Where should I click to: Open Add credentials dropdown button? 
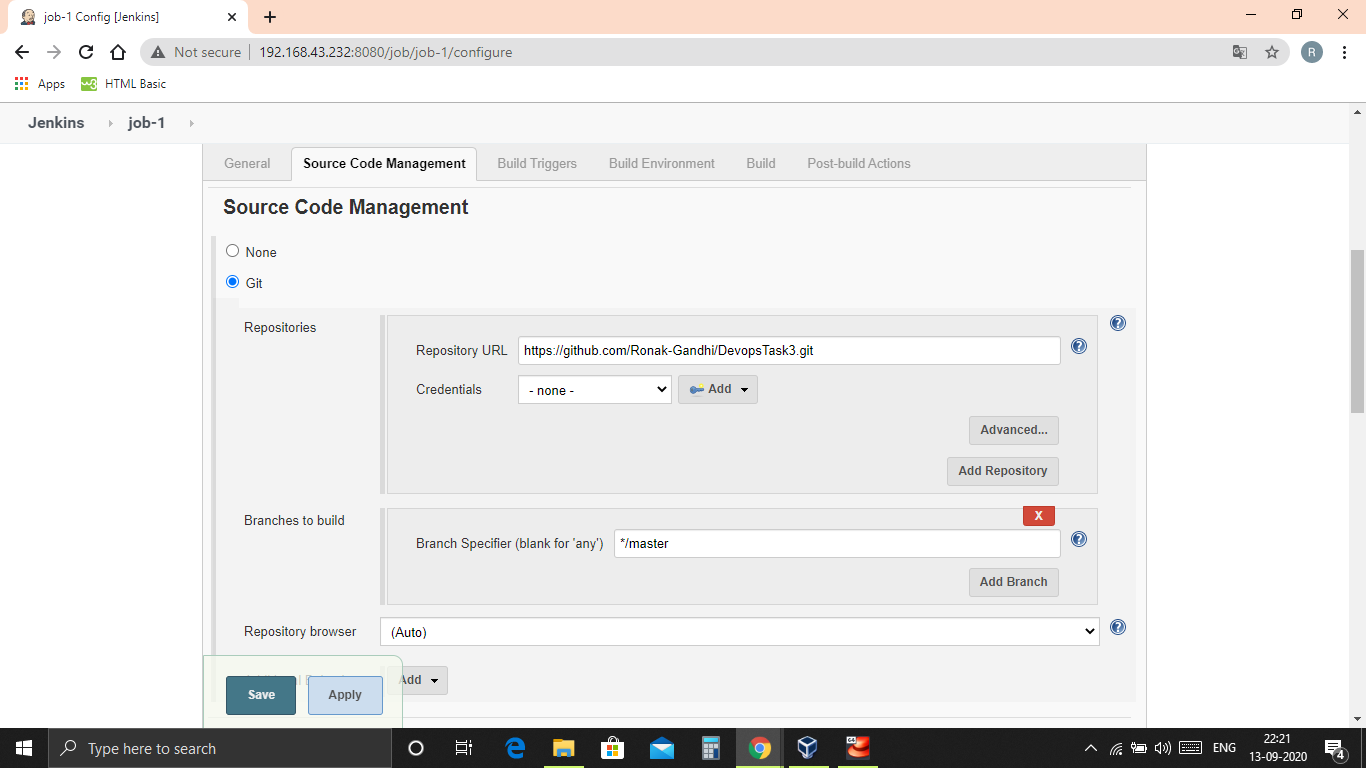pyautogui.click(x=718, y=389)
